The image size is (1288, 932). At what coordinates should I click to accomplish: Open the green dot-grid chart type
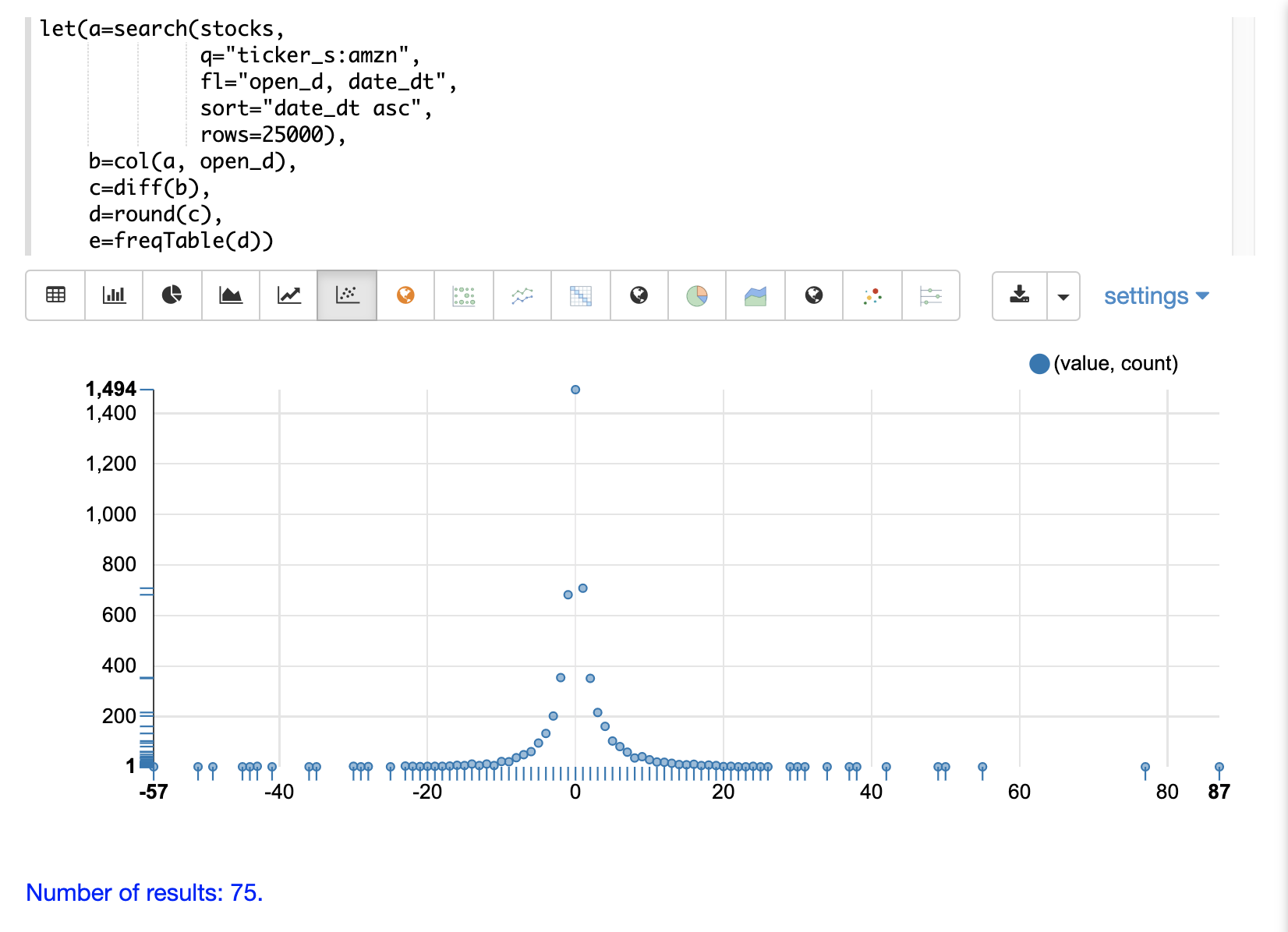coord(464,295)
